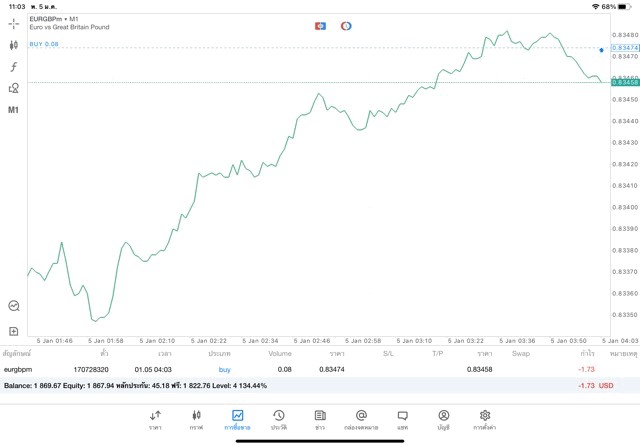The height and width of the screenshot is (447, 640).
Task: Change chart type via candlestick icon
Action: point(14,45)
